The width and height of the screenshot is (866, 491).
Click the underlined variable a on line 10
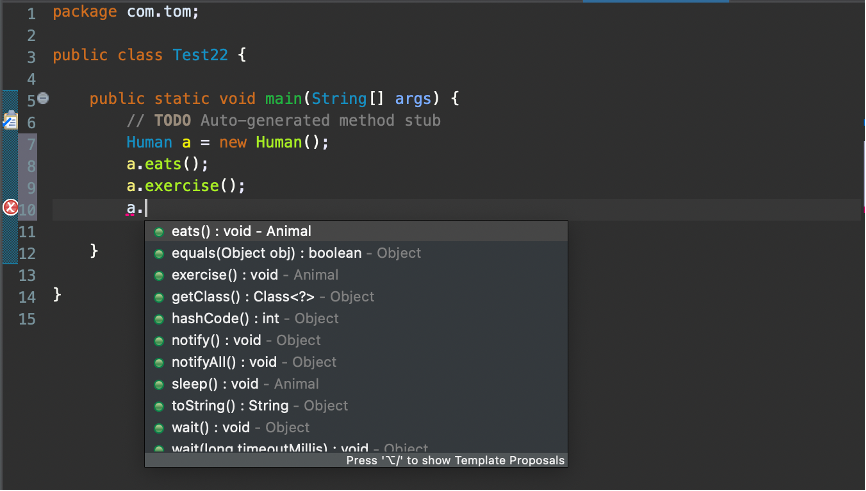(131, 208)
